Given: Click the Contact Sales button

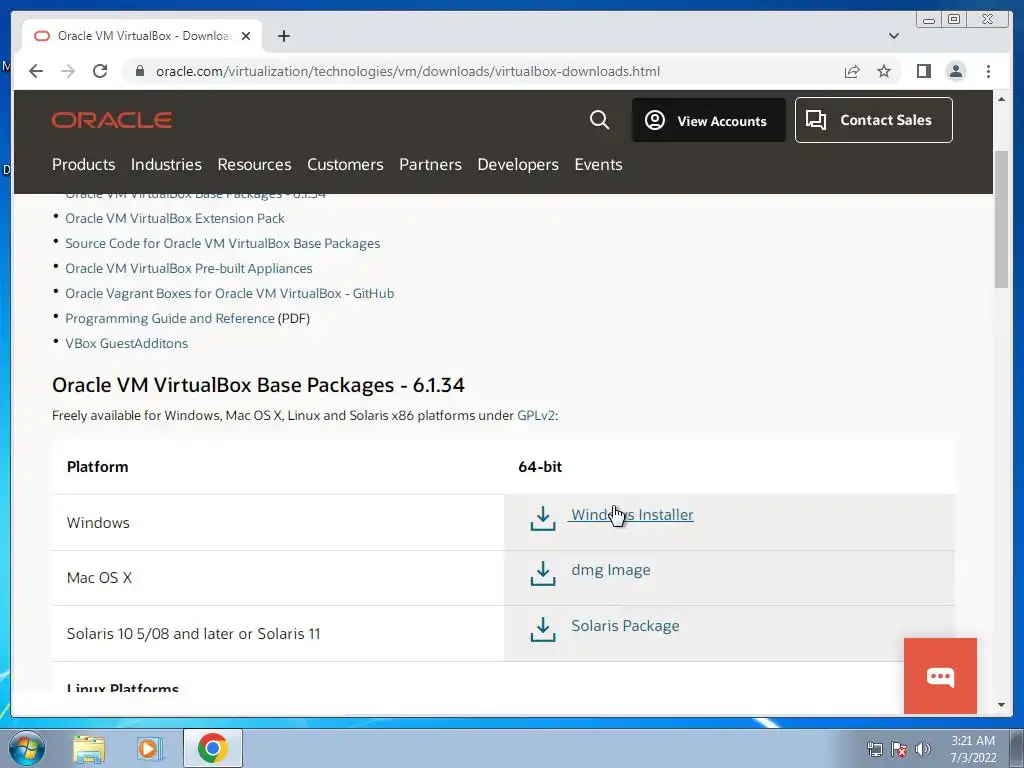Looking at the screenshot, I should (873, 120).
